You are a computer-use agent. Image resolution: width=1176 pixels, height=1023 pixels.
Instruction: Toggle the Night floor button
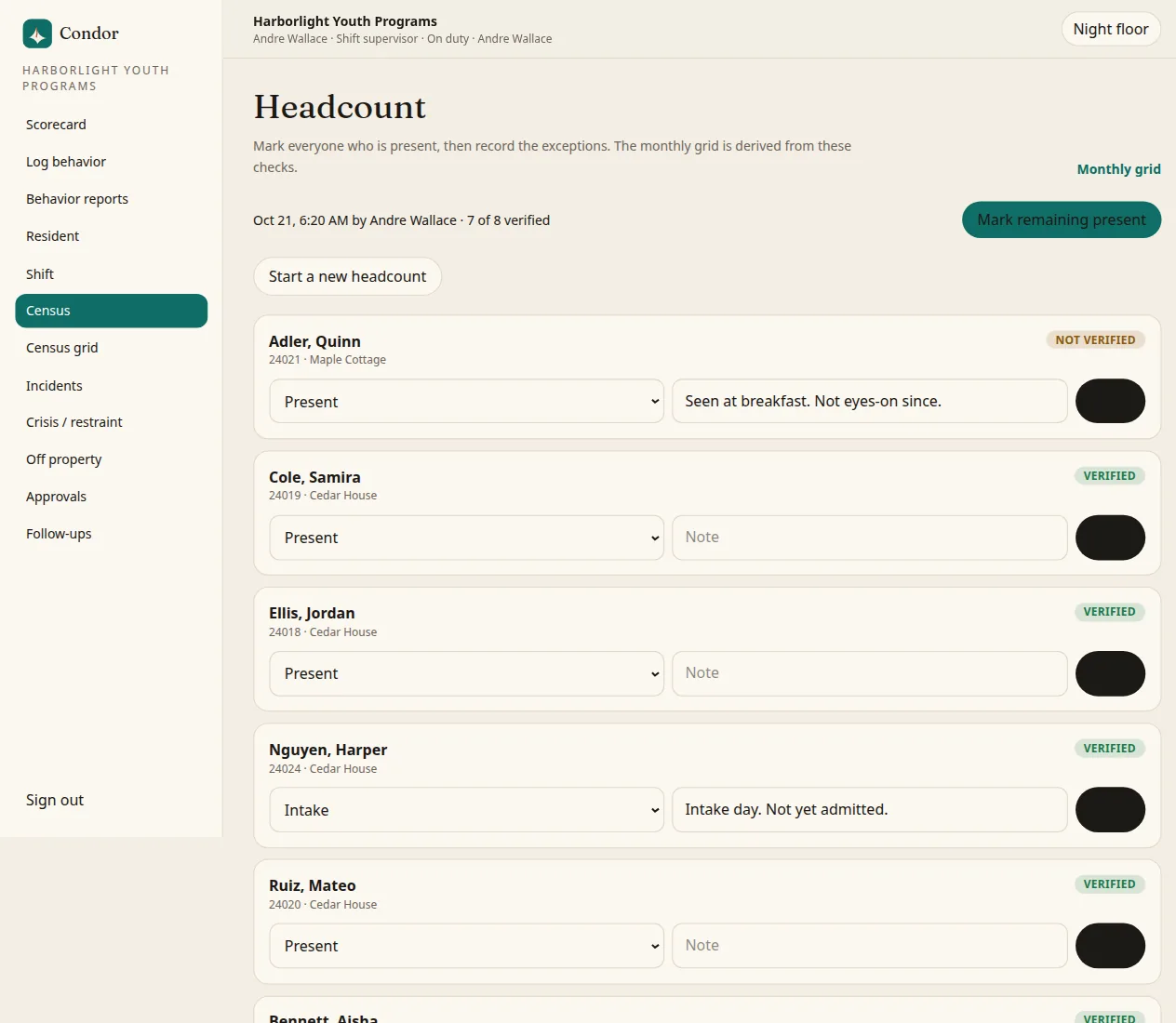click(1111, 29)
